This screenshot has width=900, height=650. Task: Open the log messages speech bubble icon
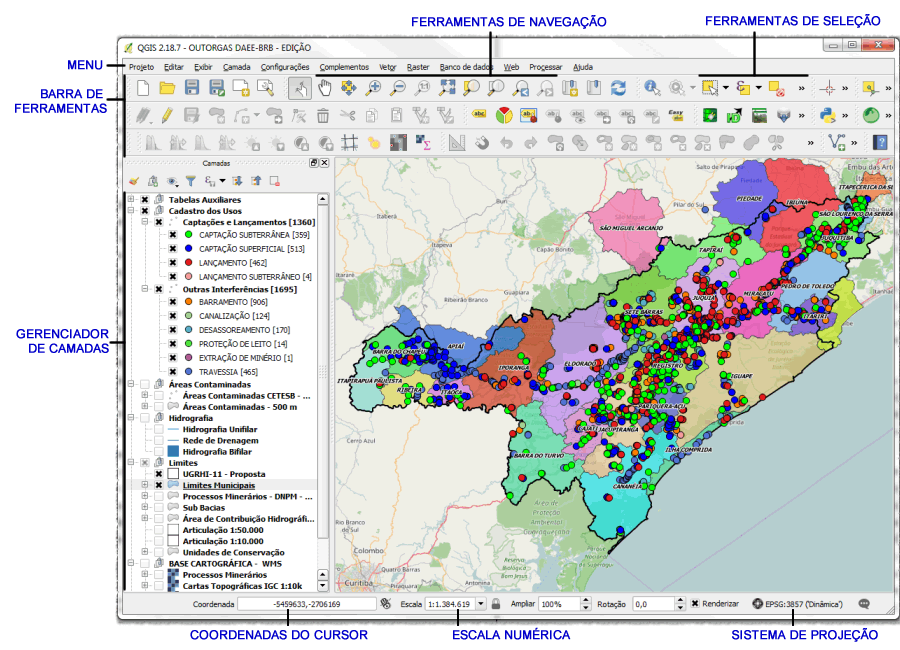click(864, 604)
